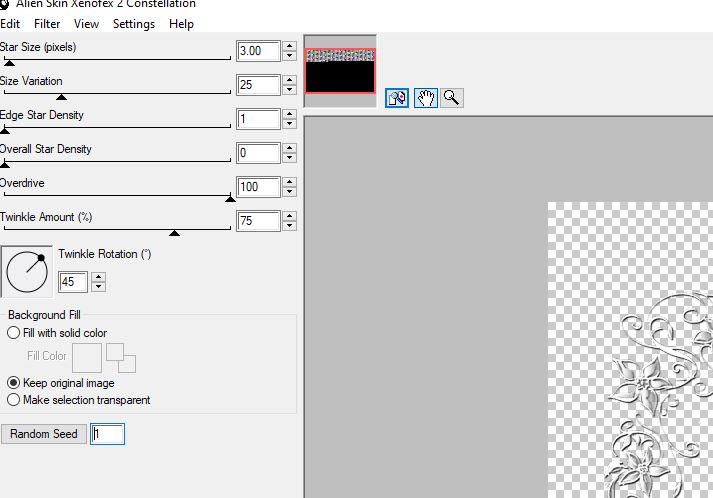Increase Overdrive with up arrow
Viewport: 713px width, 498px height.
pos(289,182)
